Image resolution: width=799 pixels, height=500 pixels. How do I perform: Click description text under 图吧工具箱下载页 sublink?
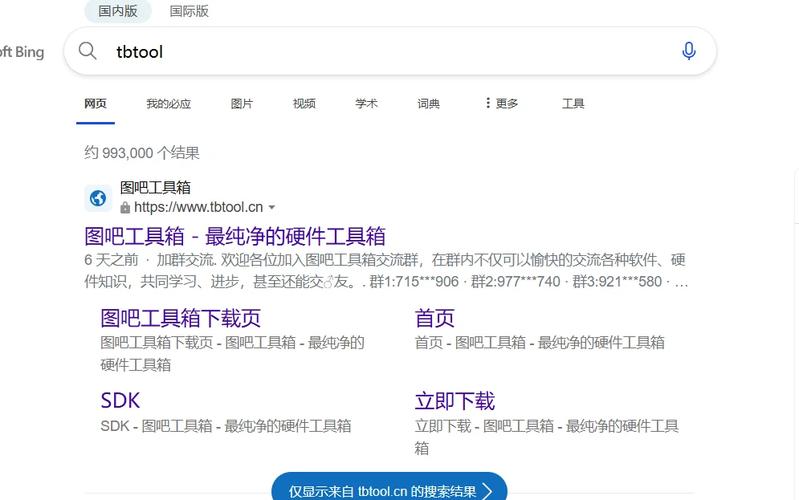point(232,353)
